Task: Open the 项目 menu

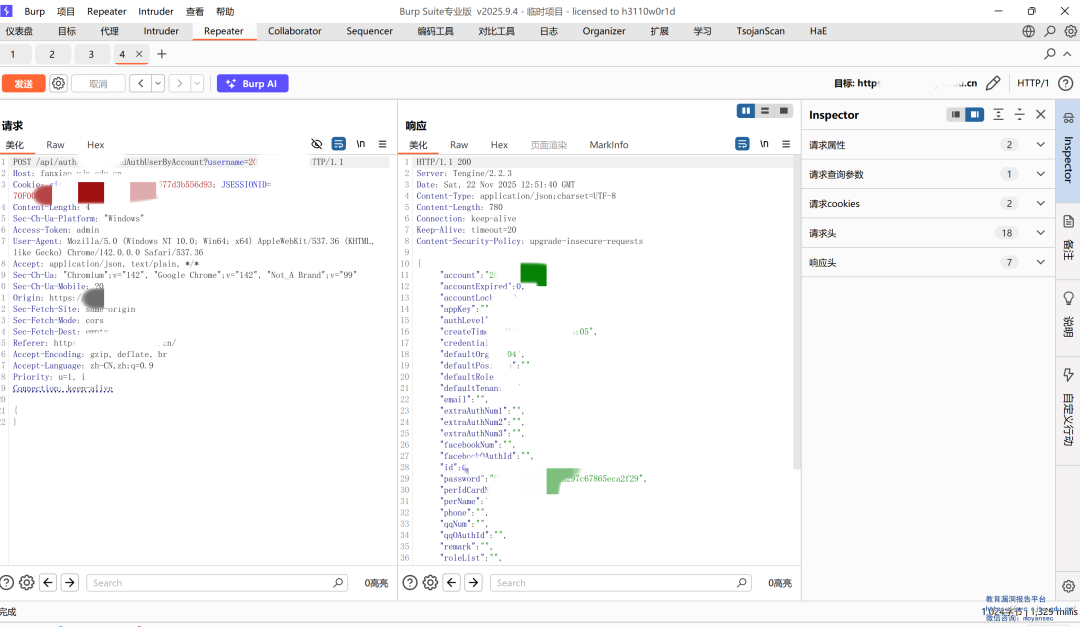Action: coord(65,11)
